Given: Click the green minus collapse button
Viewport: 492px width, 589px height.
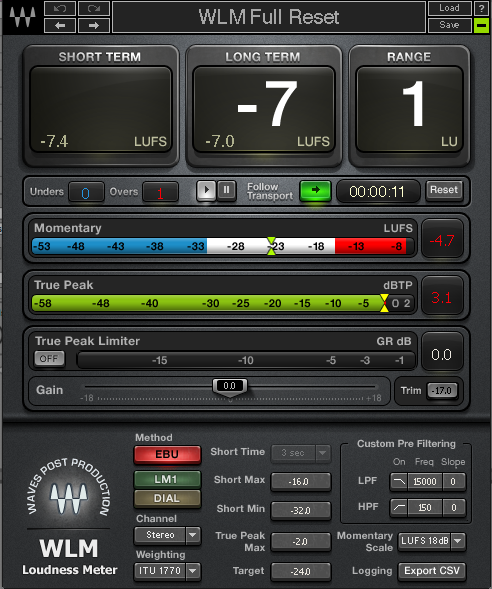Looking at the screenshot, I should (481, 26).
